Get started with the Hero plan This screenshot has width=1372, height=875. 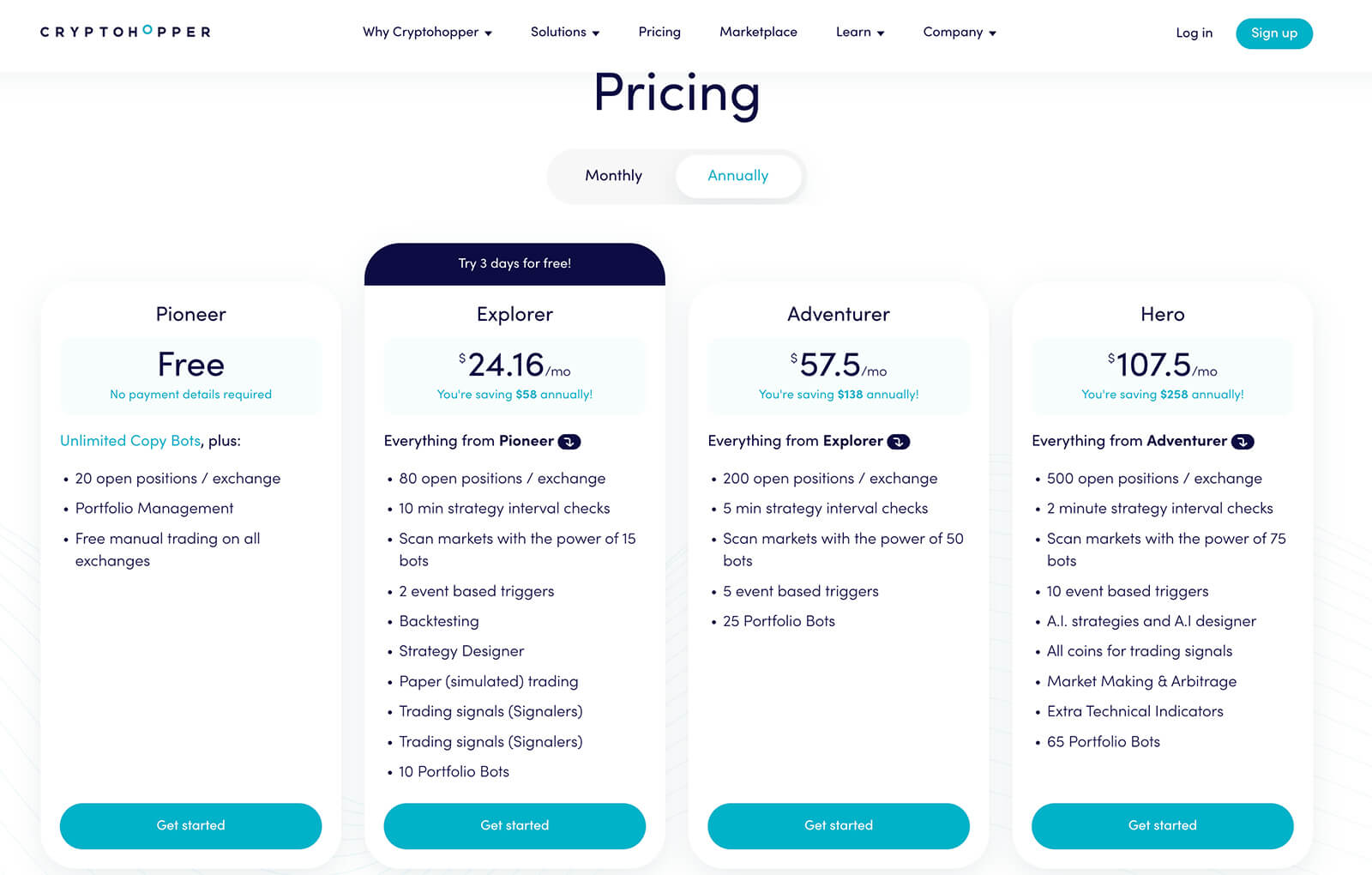pos(1162,825)
